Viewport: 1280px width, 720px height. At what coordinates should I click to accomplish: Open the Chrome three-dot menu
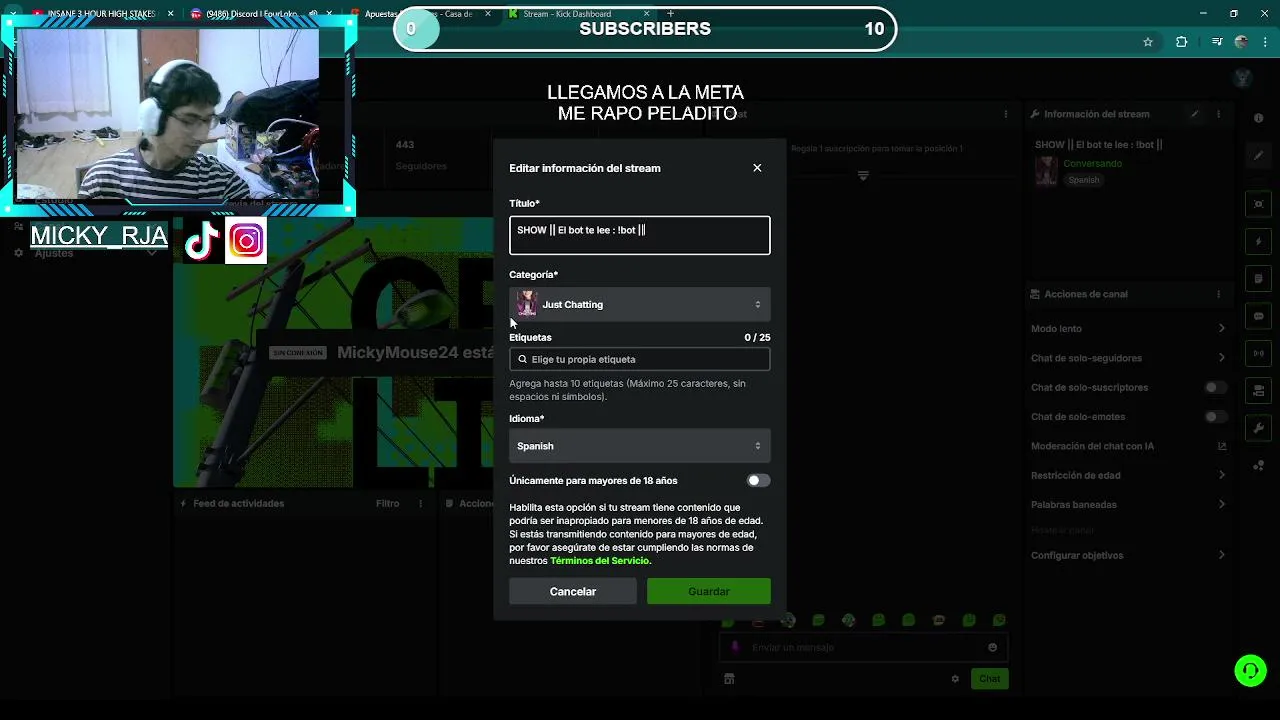pyautogui.click(x=1265, y=42)
